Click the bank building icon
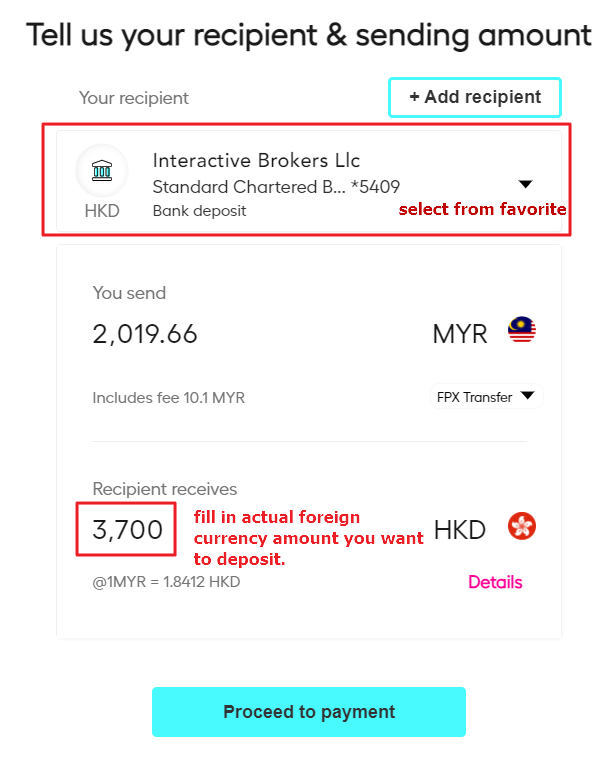Viewport: 609px width, 764px height. 102,171
